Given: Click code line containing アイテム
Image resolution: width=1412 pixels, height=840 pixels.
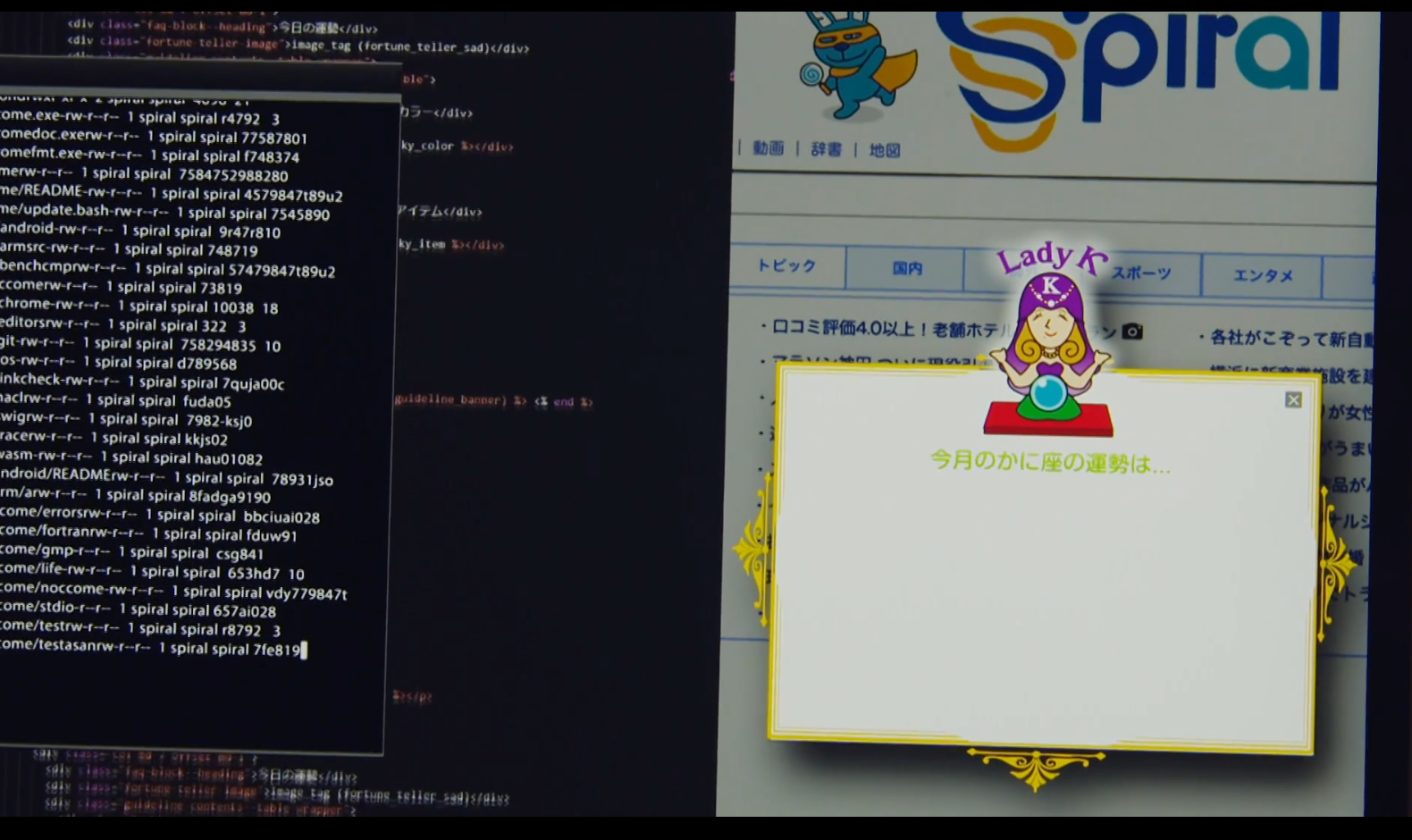Looking at the screenshot, I should pos(440,212).
